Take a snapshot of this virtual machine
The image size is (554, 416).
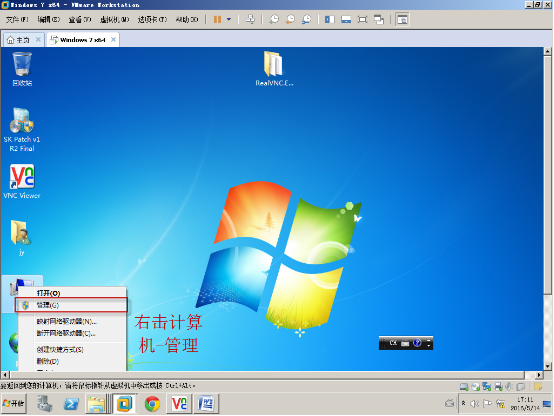pos(274,19)
